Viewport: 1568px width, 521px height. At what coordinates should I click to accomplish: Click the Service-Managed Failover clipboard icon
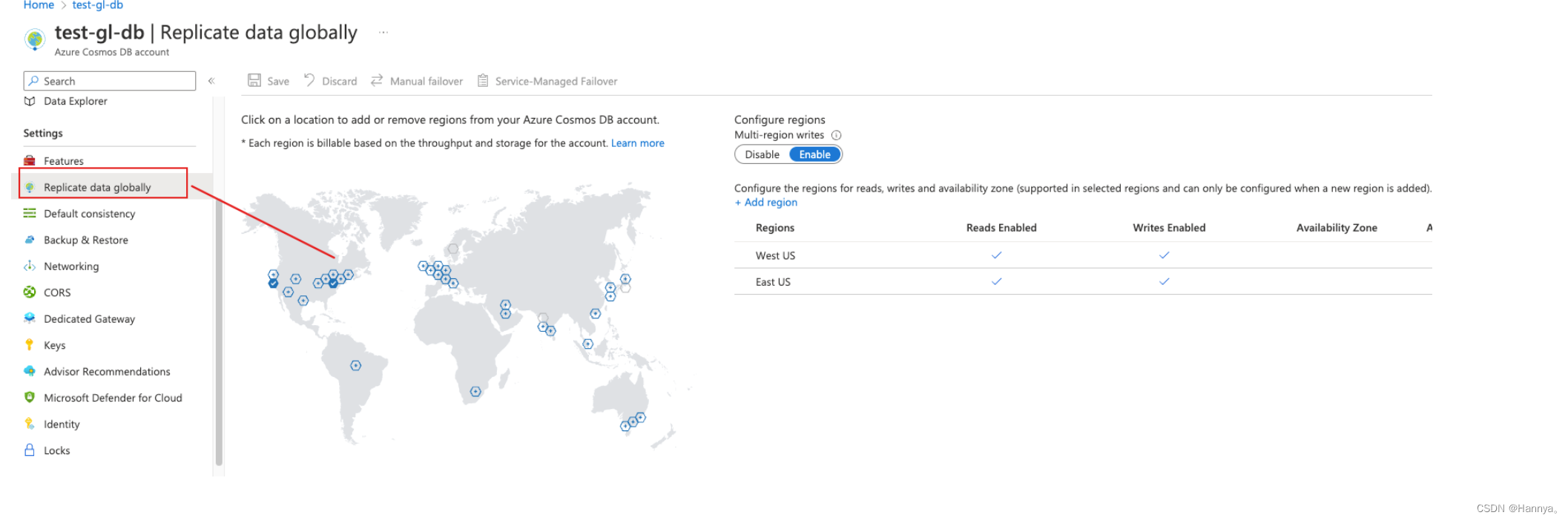483,80
